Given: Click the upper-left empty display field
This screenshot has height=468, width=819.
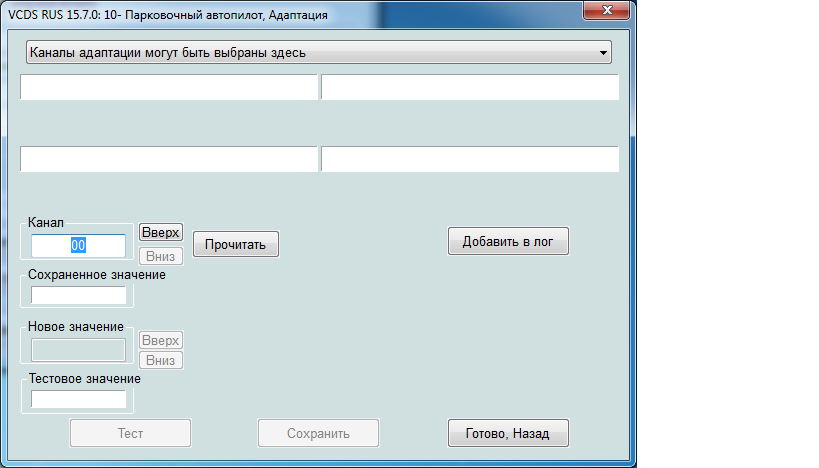Looking at the screenshot, I should point(169,88).
